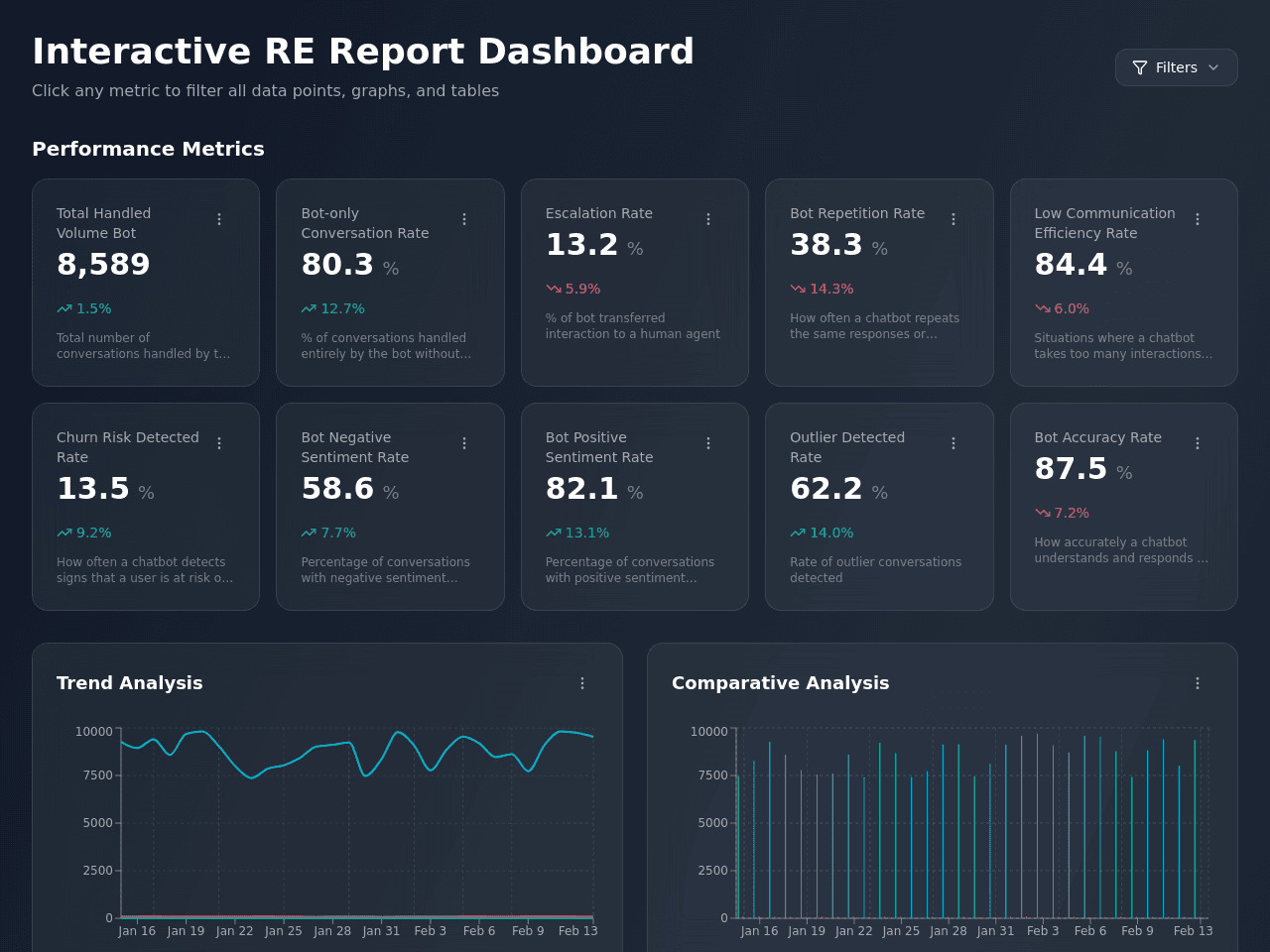Filter by the 13.2 escalation rate value
Screen dimensions: 1270x952
tap(582, 245)
